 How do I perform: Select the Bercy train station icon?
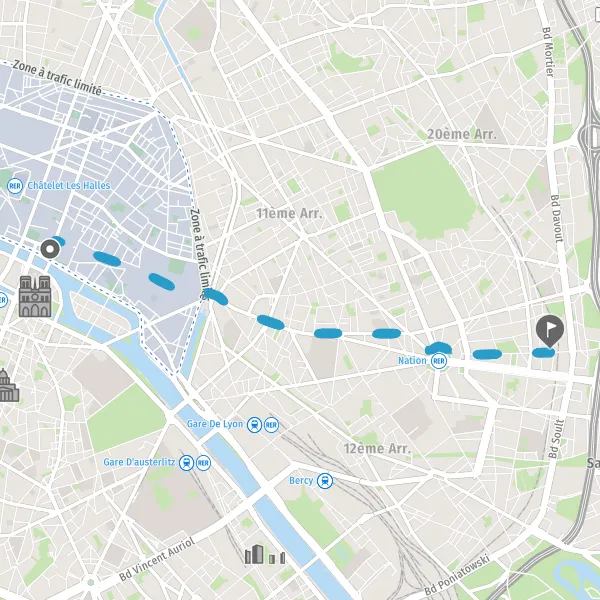pyautogui.click(x=325, y=481)
